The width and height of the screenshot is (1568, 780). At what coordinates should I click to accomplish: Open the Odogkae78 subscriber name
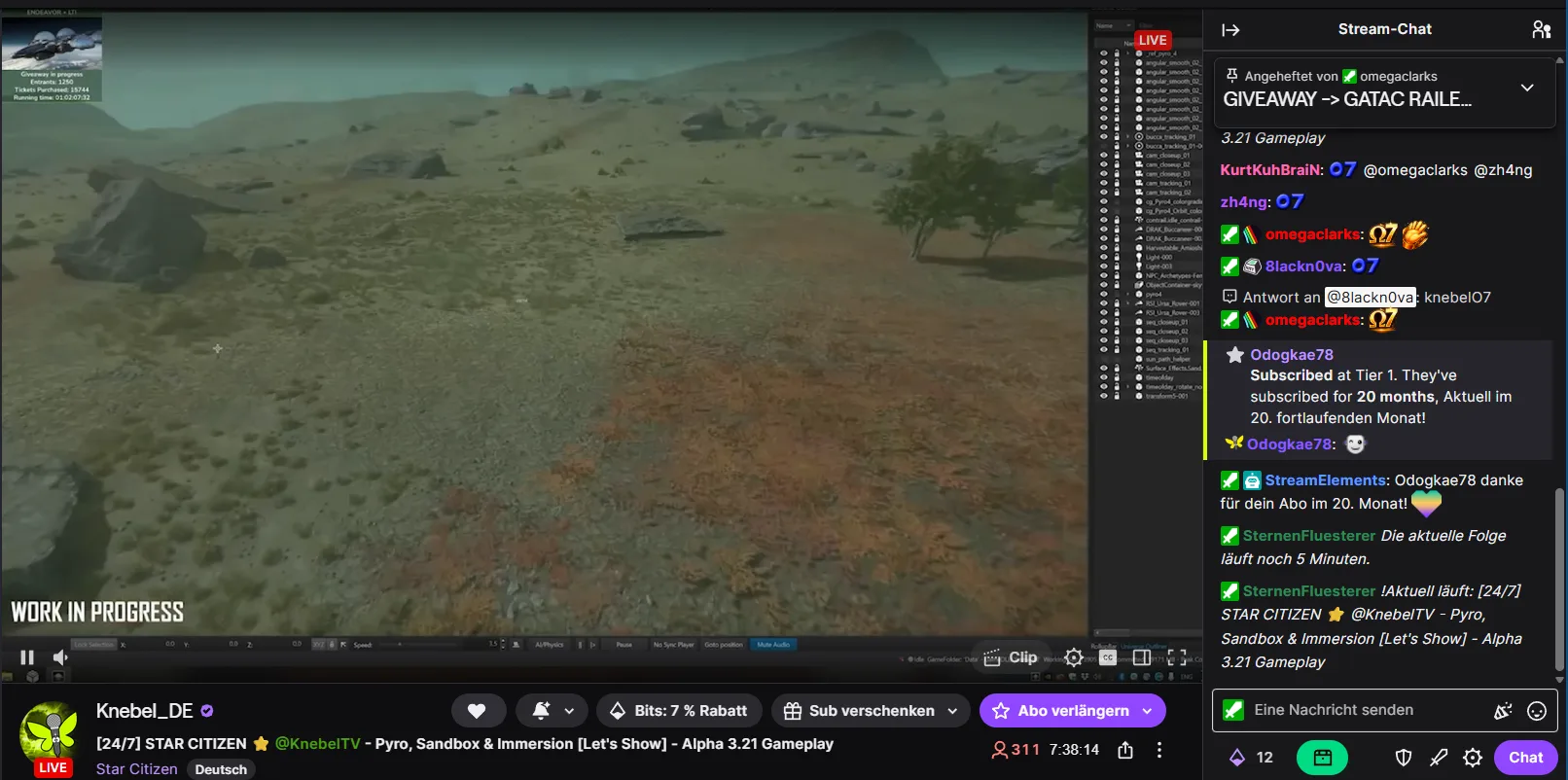1292,355
